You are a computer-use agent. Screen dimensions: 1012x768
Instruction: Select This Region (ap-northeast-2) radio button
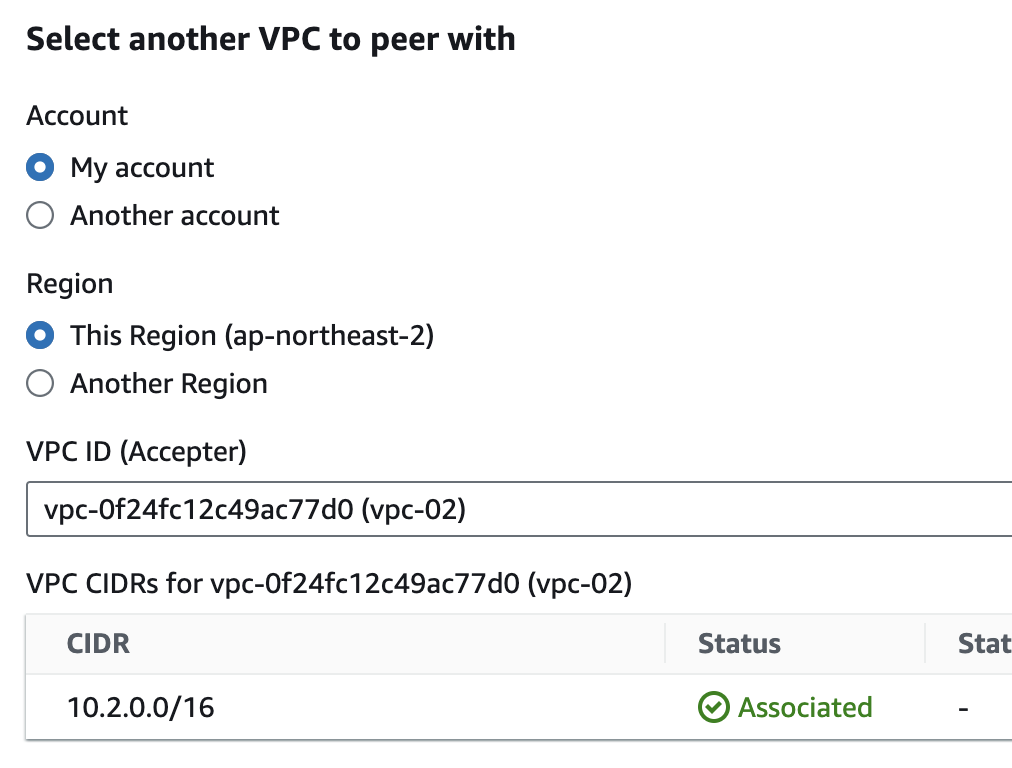click(40, 335)
